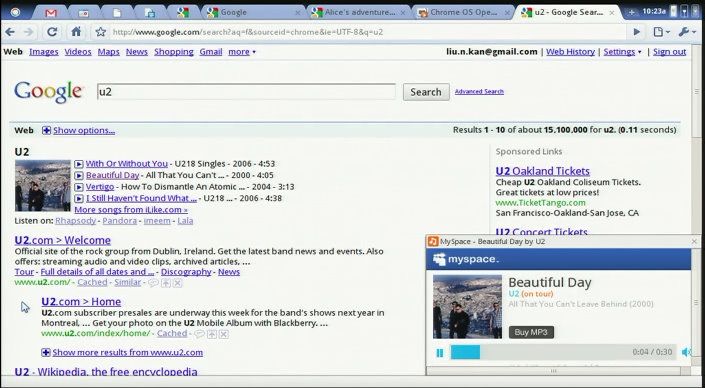Screen dimensions: 705x388
Task: Play I Still Haven't Found What song
Action: point(79,198)
